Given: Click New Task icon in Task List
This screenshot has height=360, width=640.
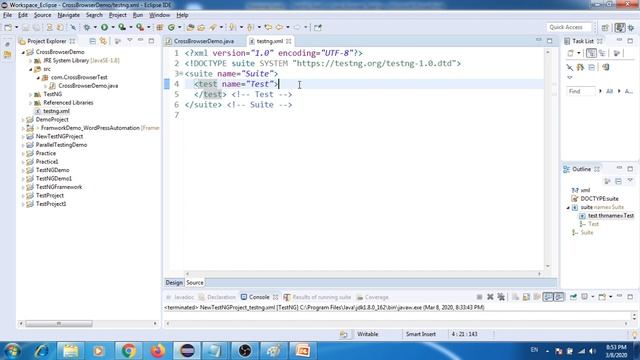Looking at the screenshot, I should pos(571,53).
